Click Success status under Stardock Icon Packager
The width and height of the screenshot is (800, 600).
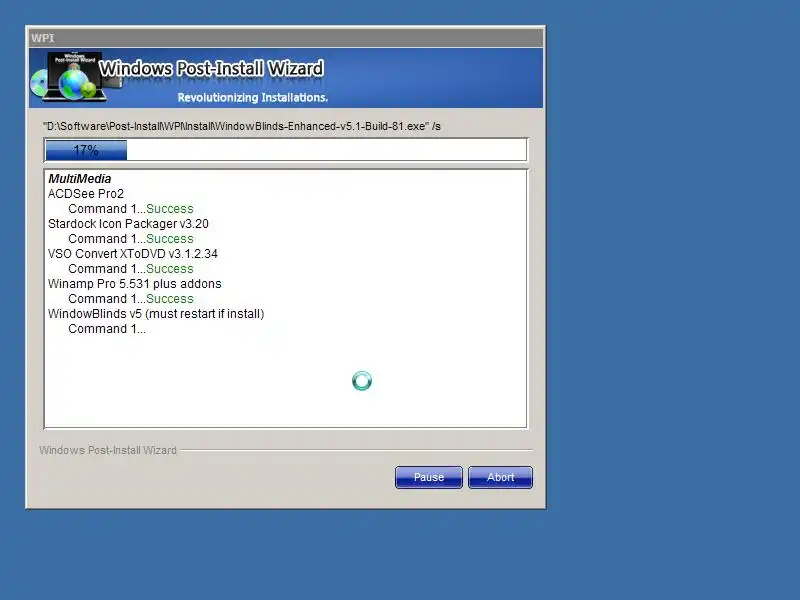[170, 239]
